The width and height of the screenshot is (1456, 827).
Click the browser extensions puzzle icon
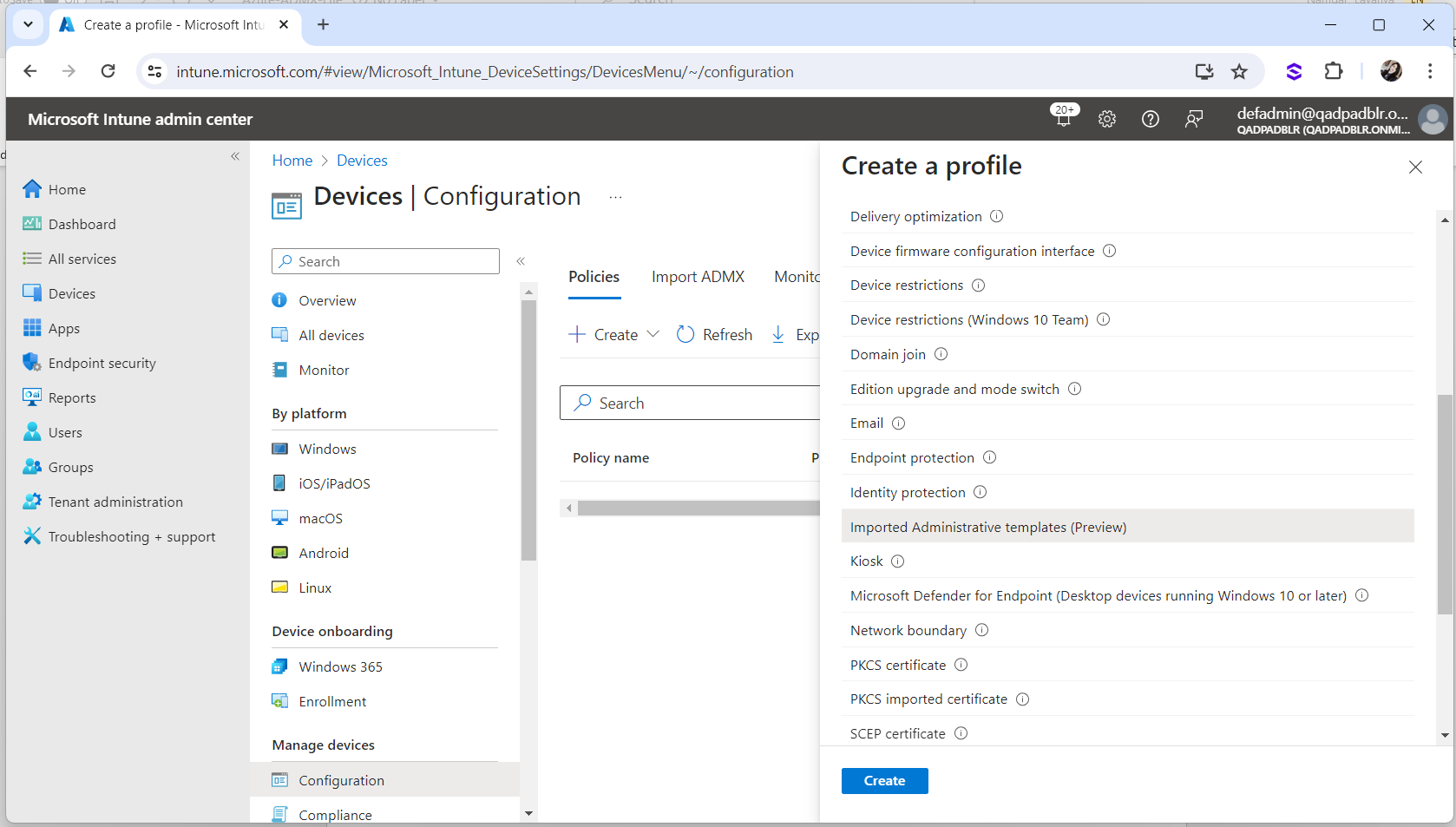point(1334,71)
